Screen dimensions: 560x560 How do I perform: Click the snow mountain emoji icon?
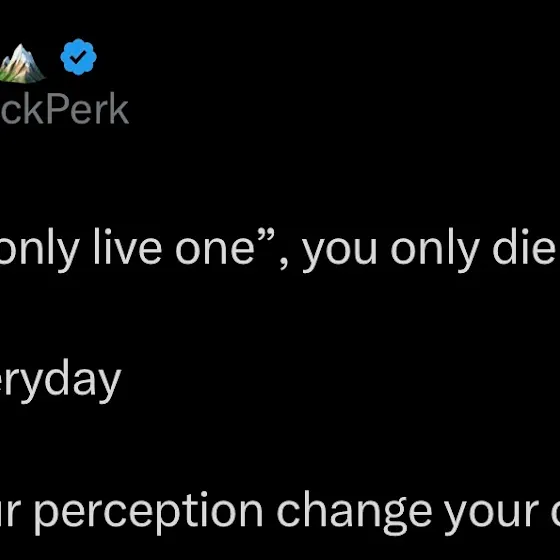(x=21, y=63)
